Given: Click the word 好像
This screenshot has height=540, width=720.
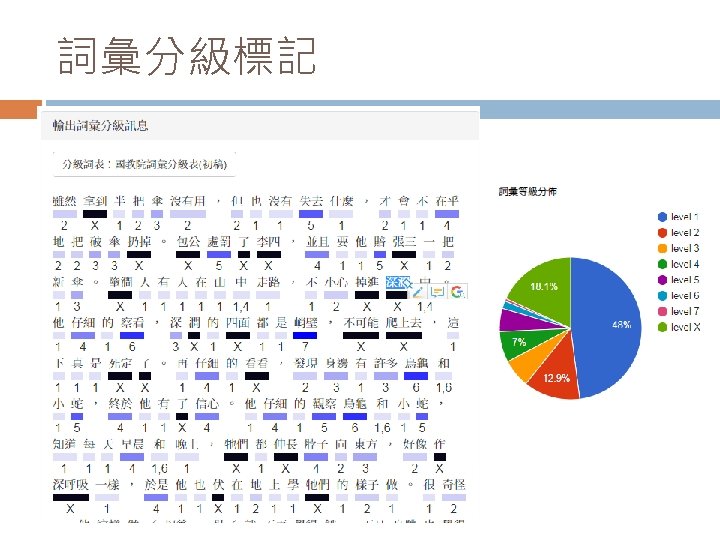Looking at the screenshot, I should (x=415, y=444).
